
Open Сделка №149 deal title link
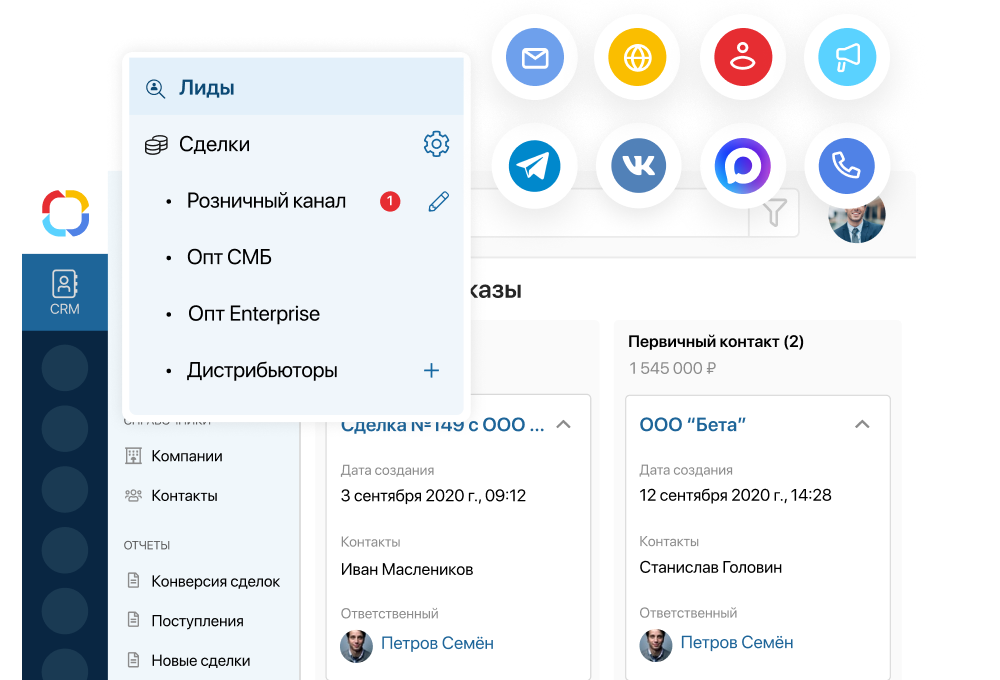click(x=443, y=425)
